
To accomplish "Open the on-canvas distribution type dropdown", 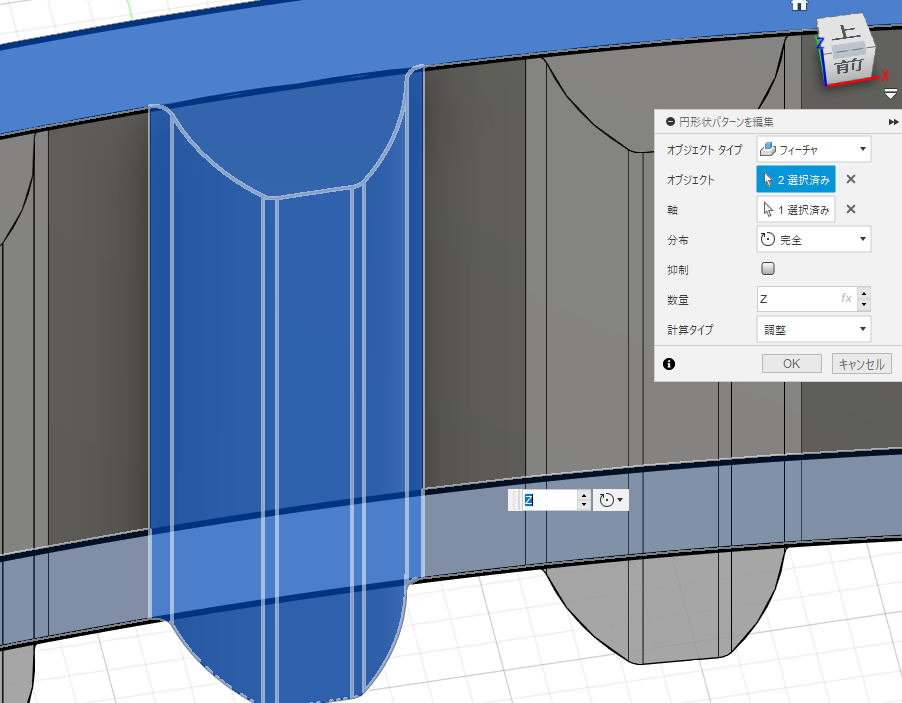I will [611, 500].
